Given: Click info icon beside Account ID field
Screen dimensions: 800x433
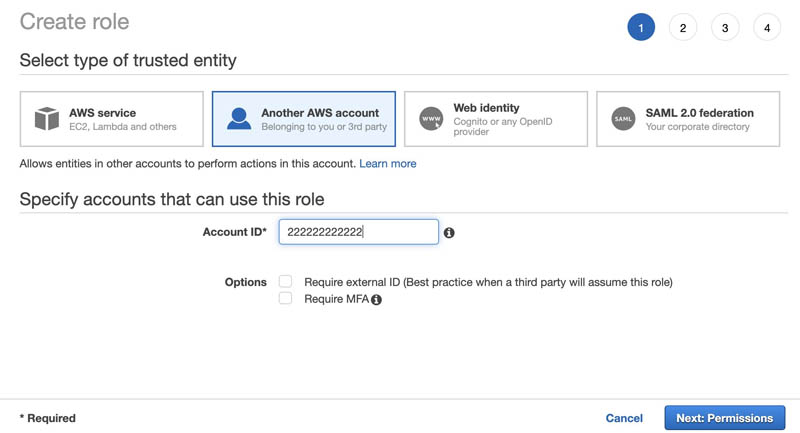Looking at the screenshot, I should tap(449, 233).
